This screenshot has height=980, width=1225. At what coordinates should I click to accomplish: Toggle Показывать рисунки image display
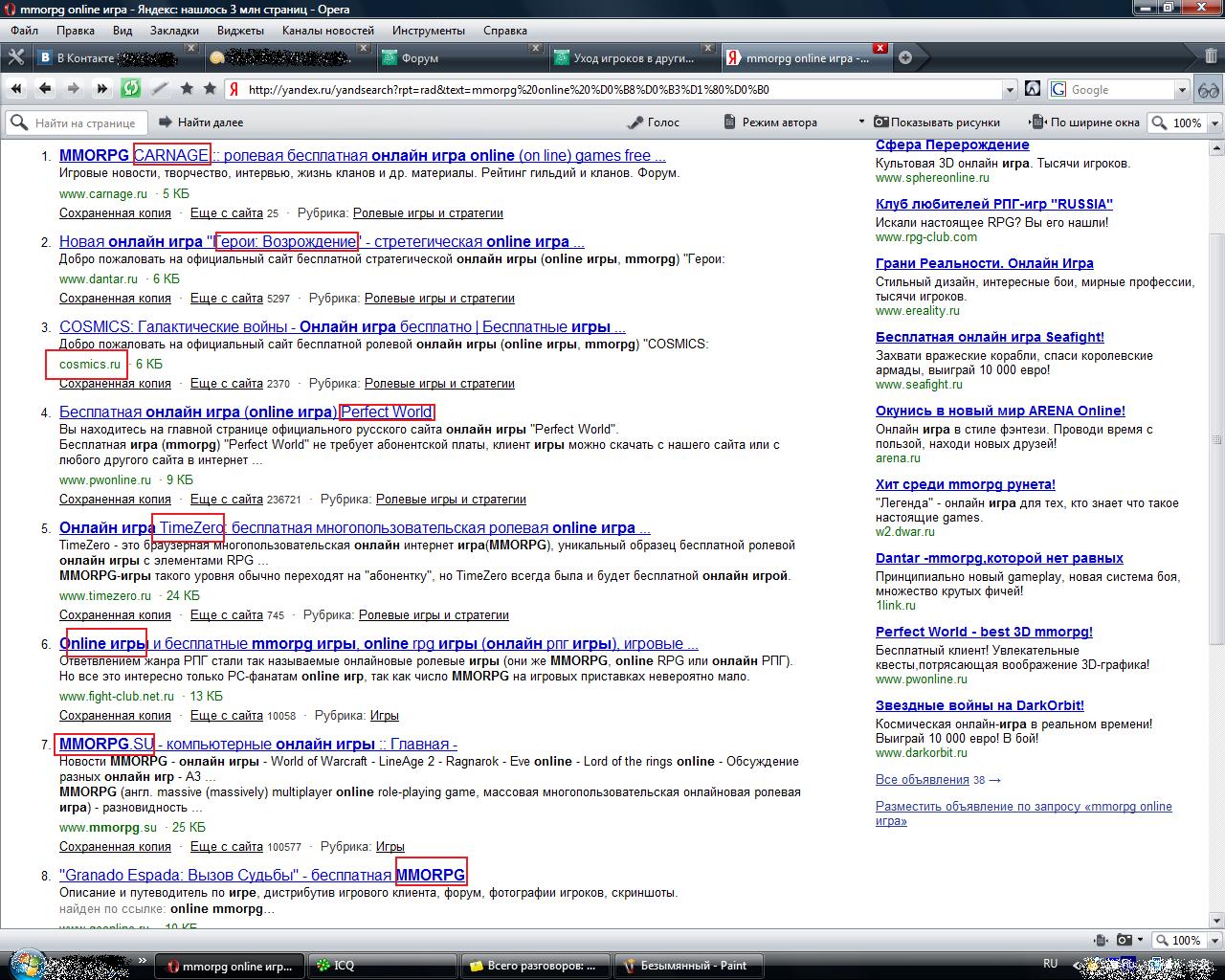click(935, 122)
